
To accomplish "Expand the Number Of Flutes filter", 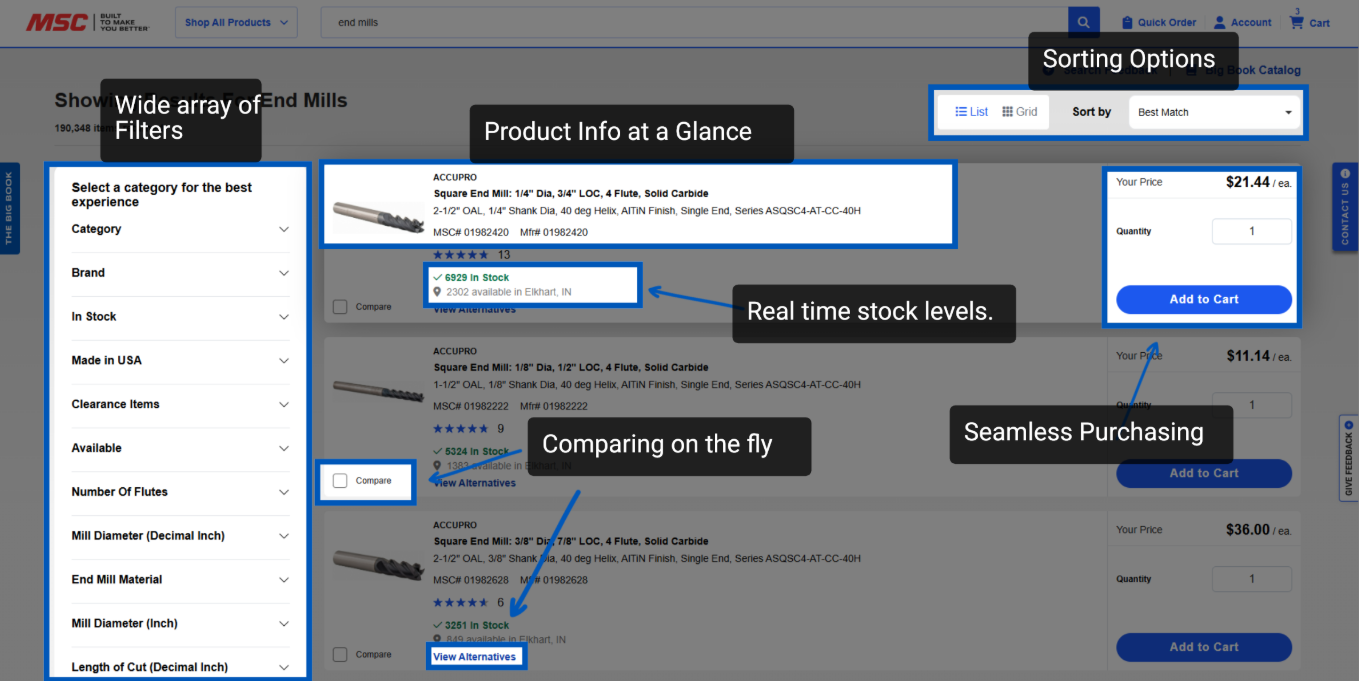I will pos(180,492).
